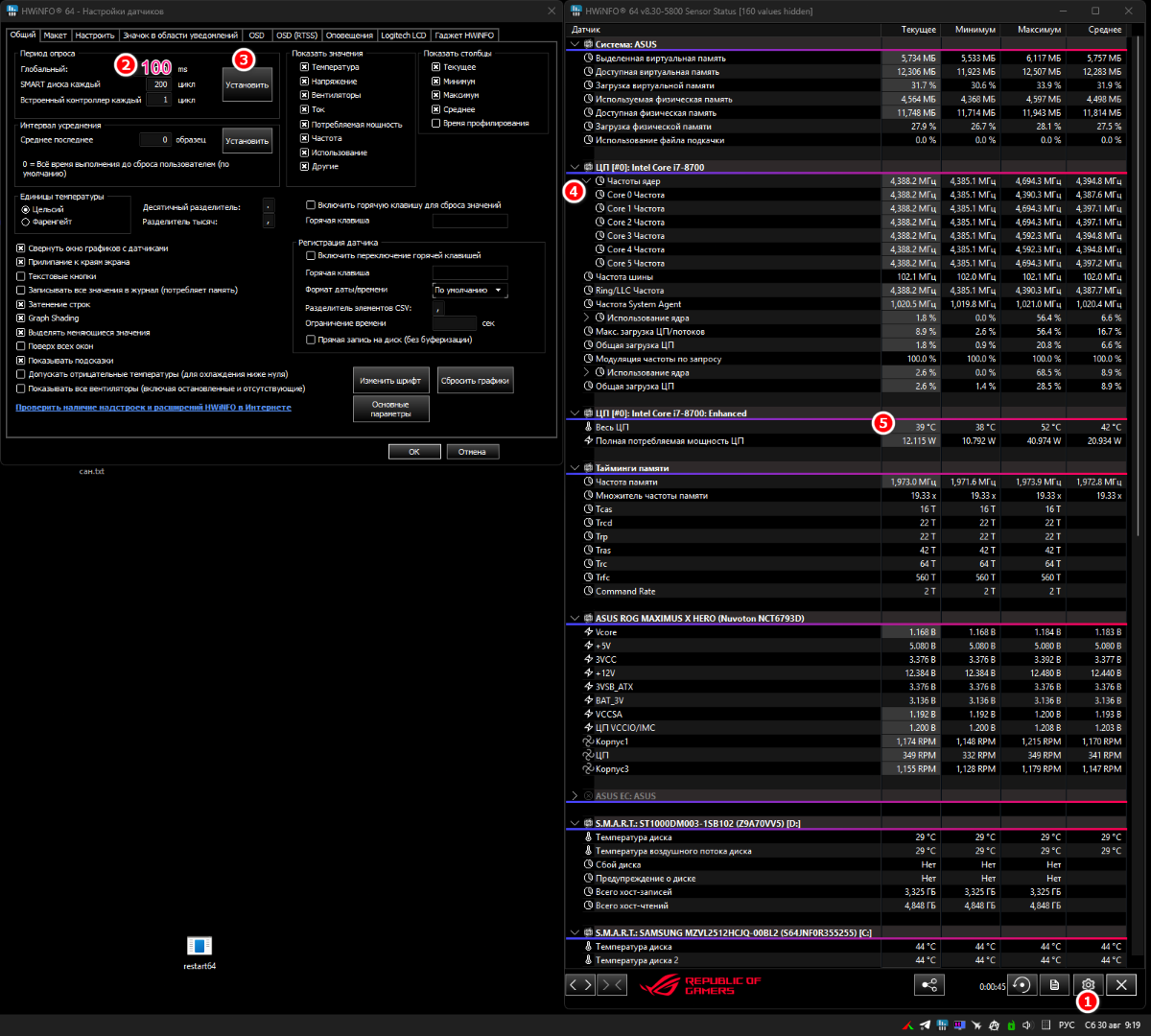The width and height of the screenshot is (1151, 1036).
Task: Click the Сбросить графики button
Action: 475,381
